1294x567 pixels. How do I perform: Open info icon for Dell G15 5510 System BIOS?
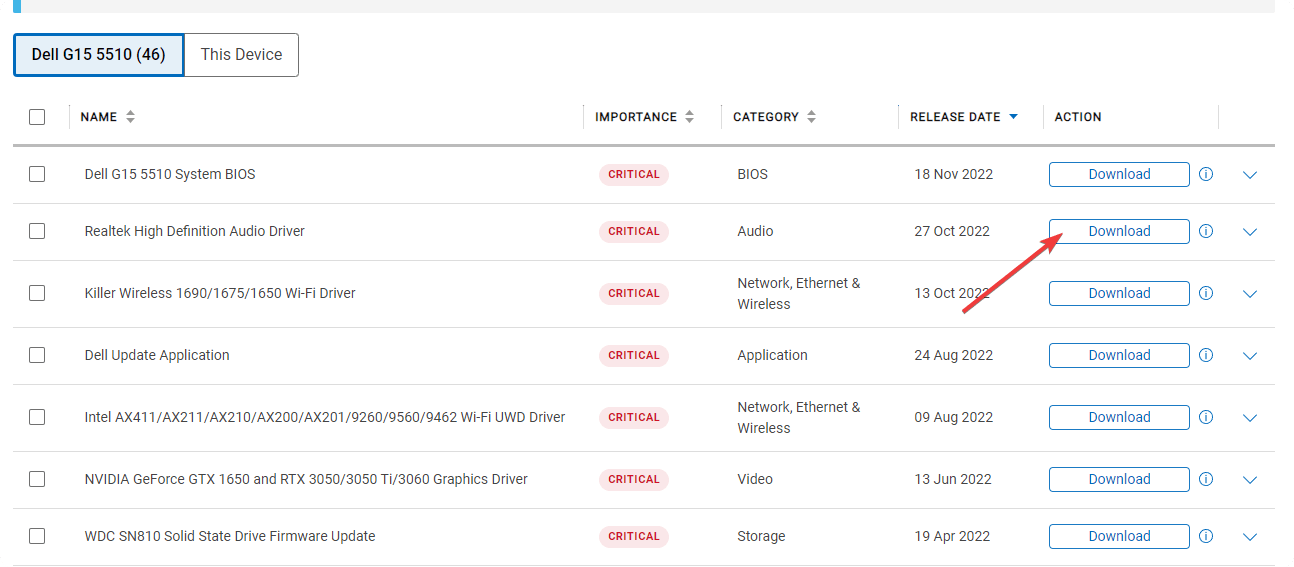[x=1205, y=174]
